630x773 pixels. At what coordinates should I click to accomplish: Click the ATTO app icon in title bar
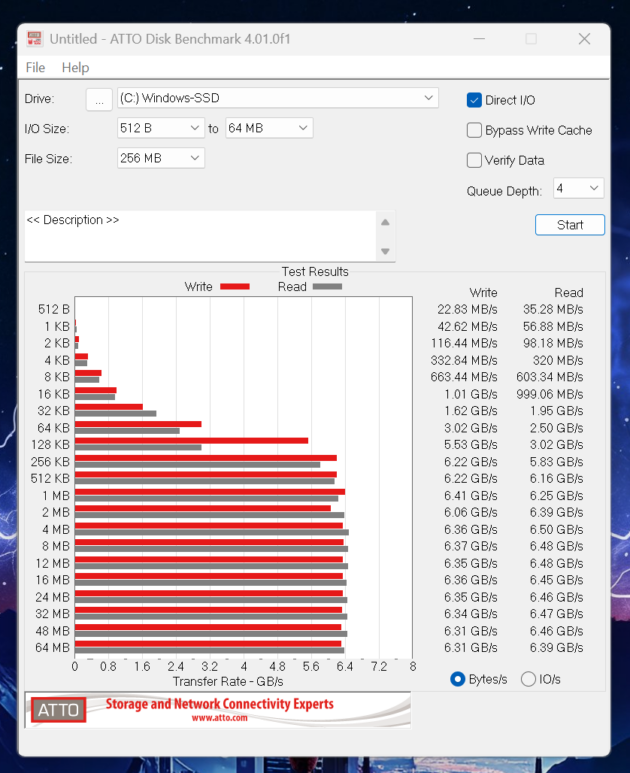pyautogui.click(x=35, y=38)
